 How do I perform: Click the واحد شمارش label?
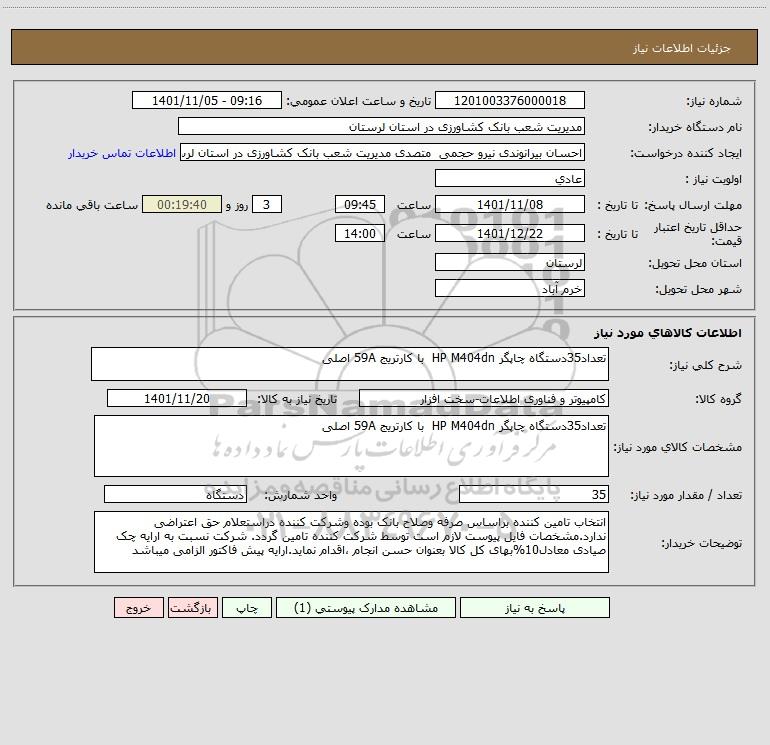click(301, 496)
